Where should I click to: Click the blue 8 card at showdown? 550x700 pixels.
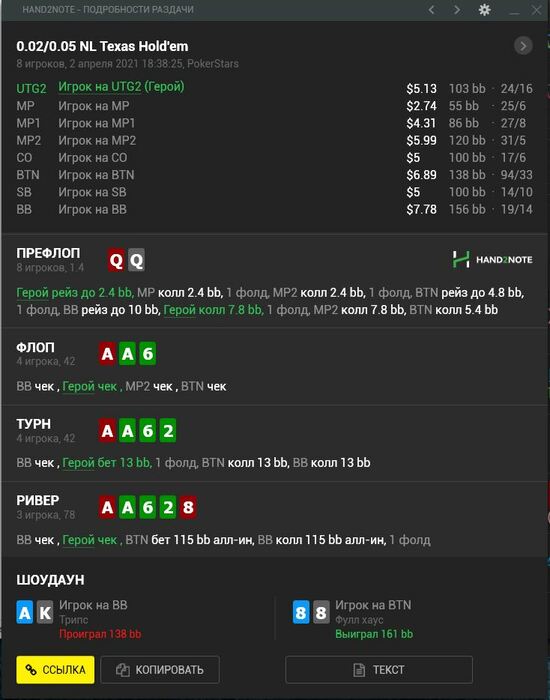click(301, 612)
